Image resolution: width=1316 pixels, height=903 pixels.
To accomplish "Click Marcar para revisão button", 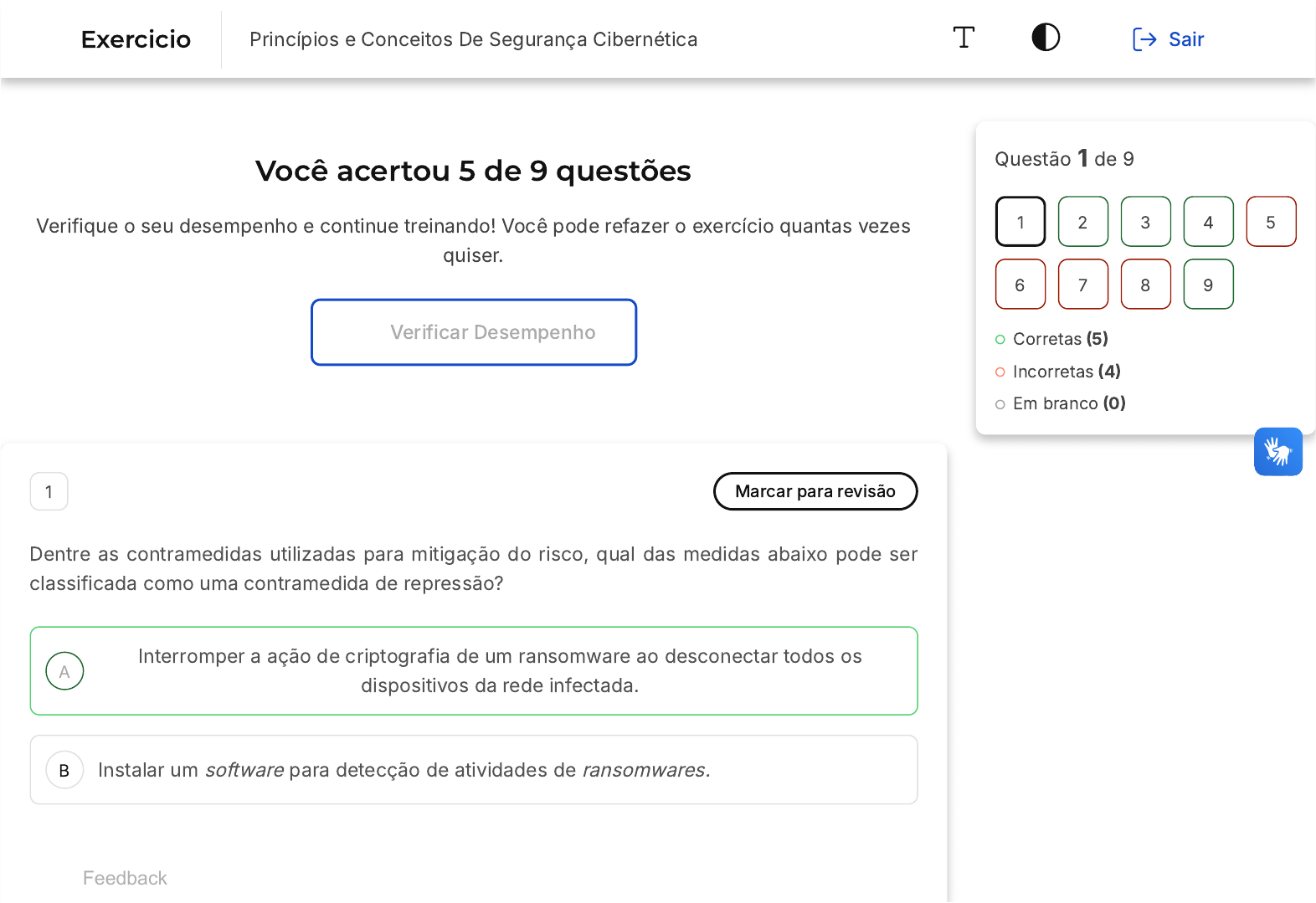I will click(815, 491).
